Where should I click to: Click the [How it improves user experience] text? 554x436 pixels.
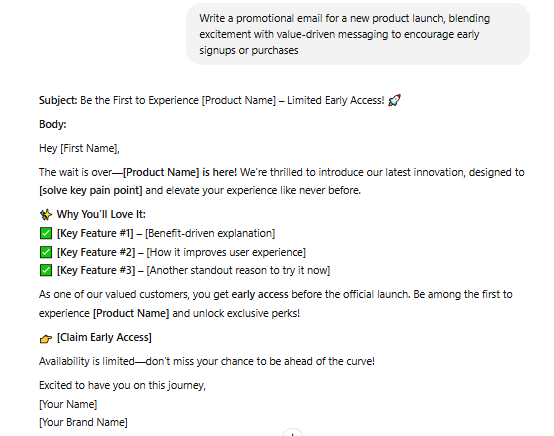tap(226, 252)
